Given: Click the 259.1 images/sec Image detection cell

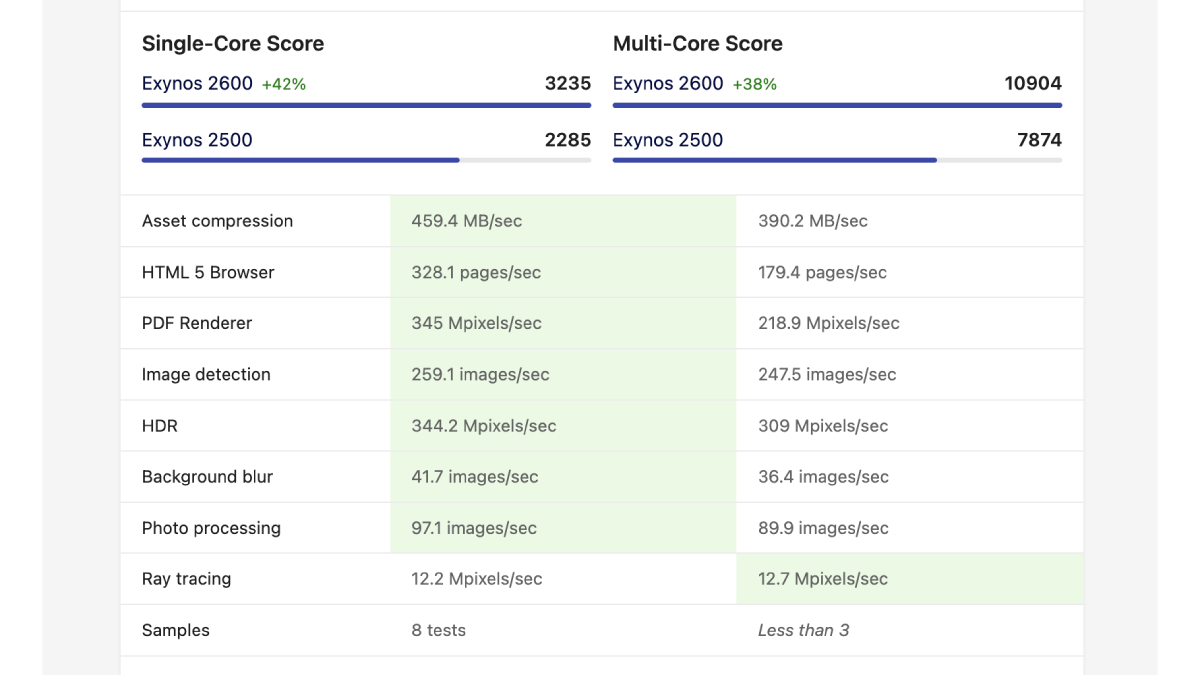Looking at the screenshot, I should [563, 374].
